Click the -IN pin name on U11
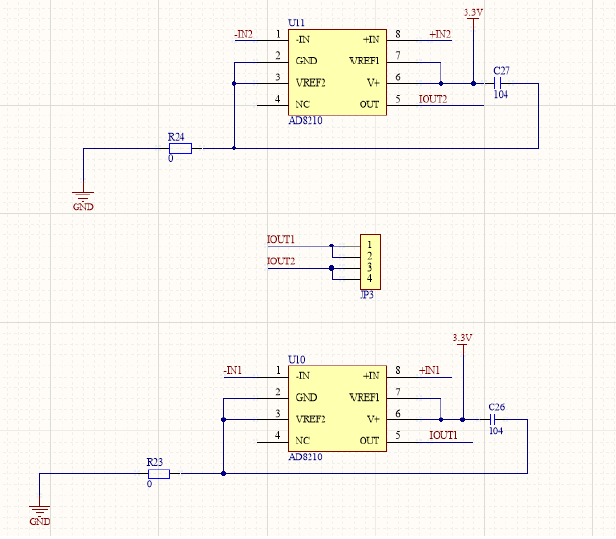The width and height of the screenshot is (616, 539). pyautogui.click(x=302, y=40)
